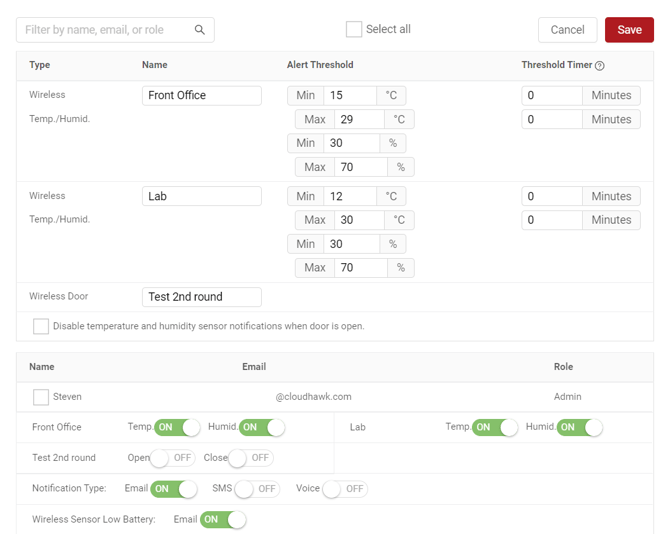Screen dimensions: 670x534
Task: Toggle Front Office Humid. switch off
Action: tap(261, 427)
